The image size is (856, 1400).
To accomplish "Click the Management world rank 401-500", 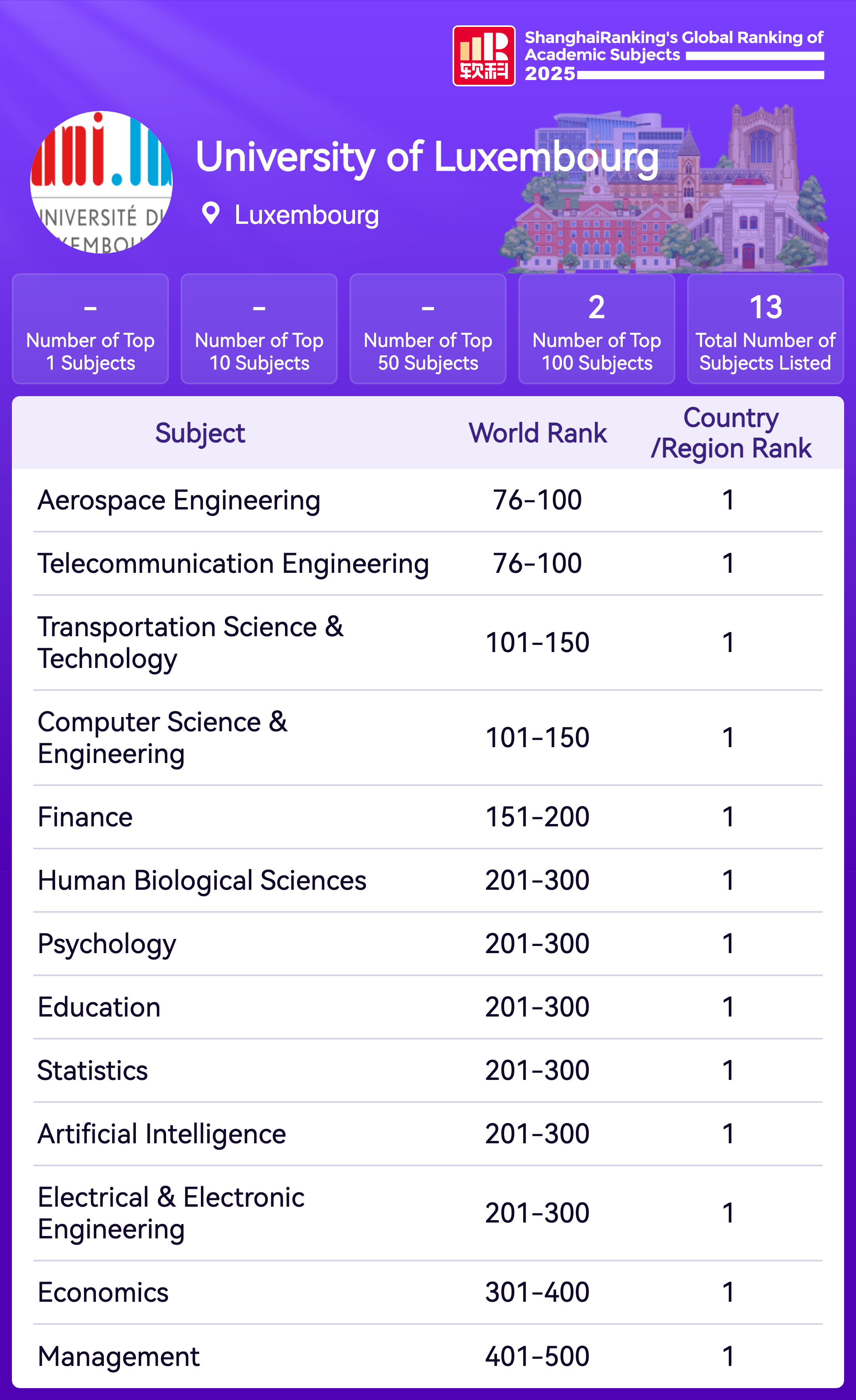I will (x=537, y=1356).
